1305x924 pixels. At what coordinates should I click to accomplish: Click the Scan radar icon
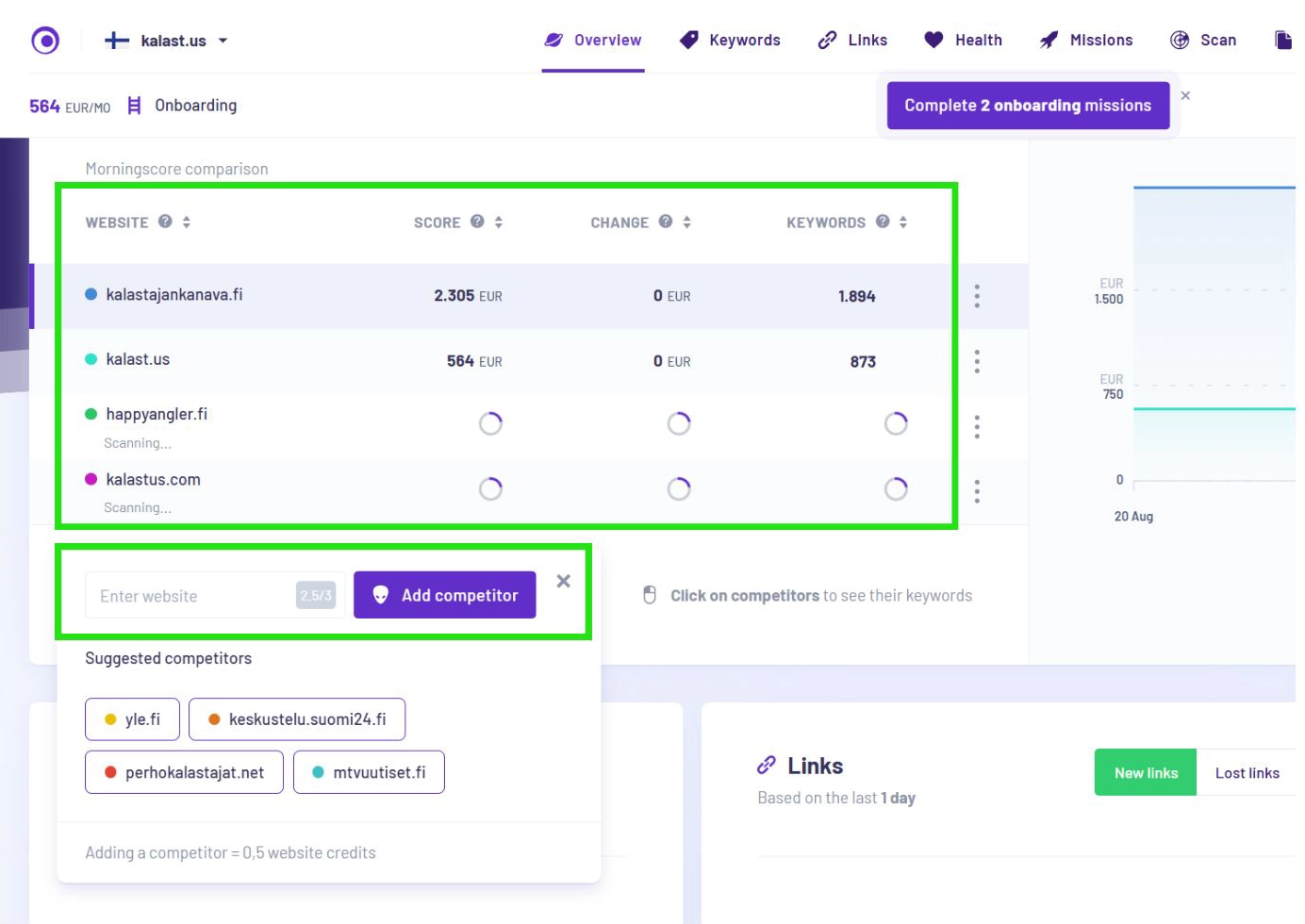tap(1179, 41)
